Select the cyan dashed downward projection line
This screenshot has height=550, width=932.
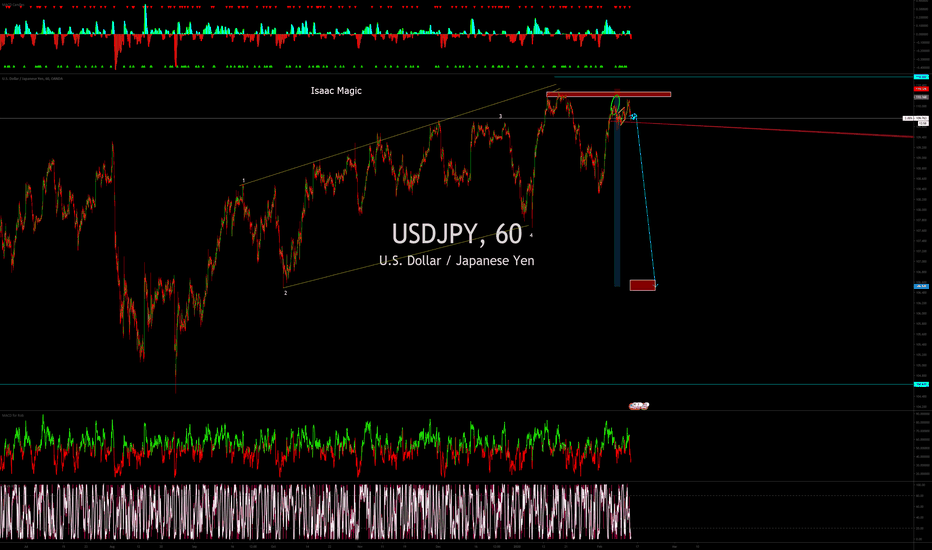(x=646, y=202)
